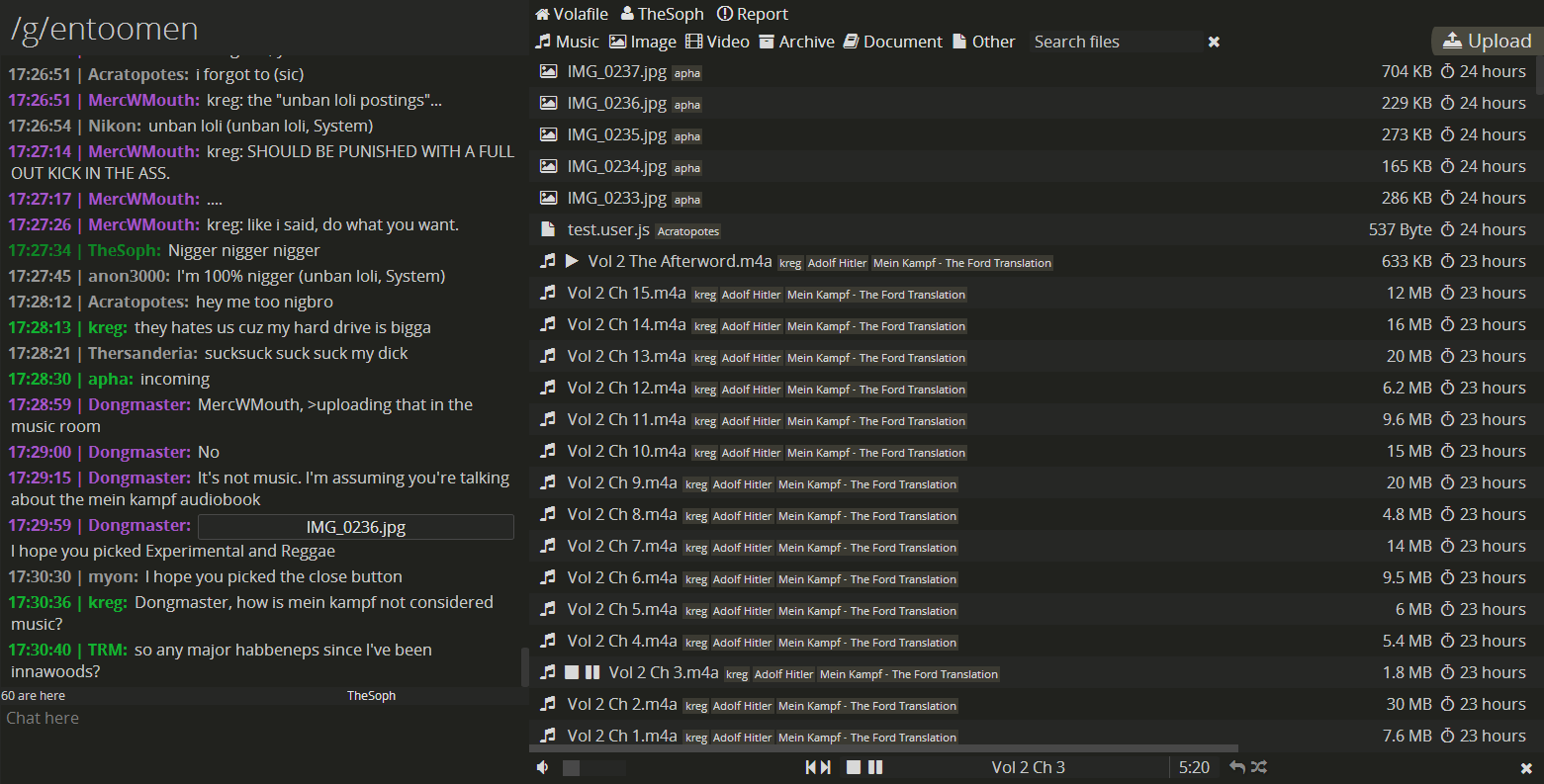The width and height of the screenshot is (1544, 784).
Task: Open the file Vol 2 Ch 2.m4a
Action: pos(622,704)
